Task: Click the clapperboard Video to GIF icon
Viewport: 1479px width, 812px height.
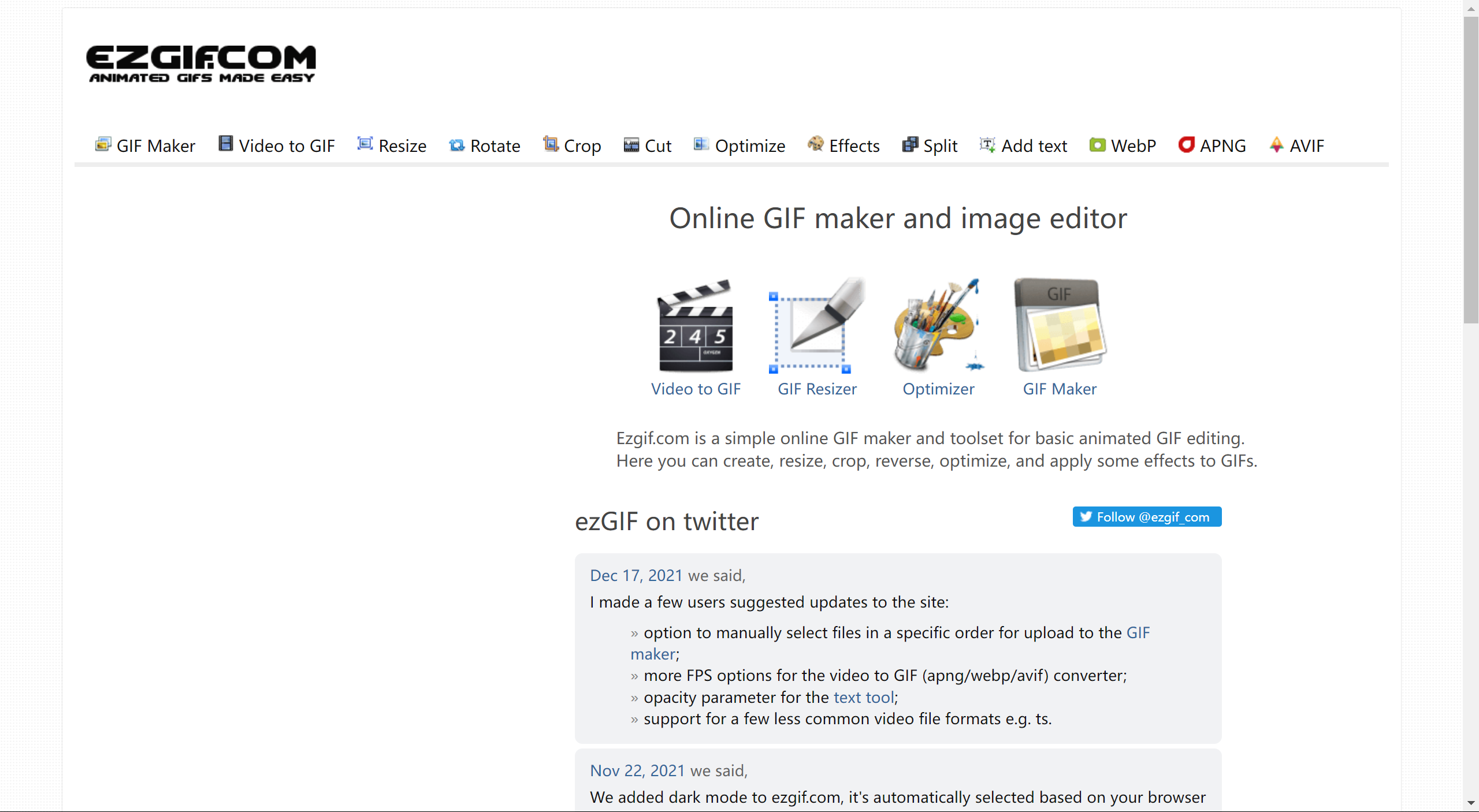Action: (696, 326)
